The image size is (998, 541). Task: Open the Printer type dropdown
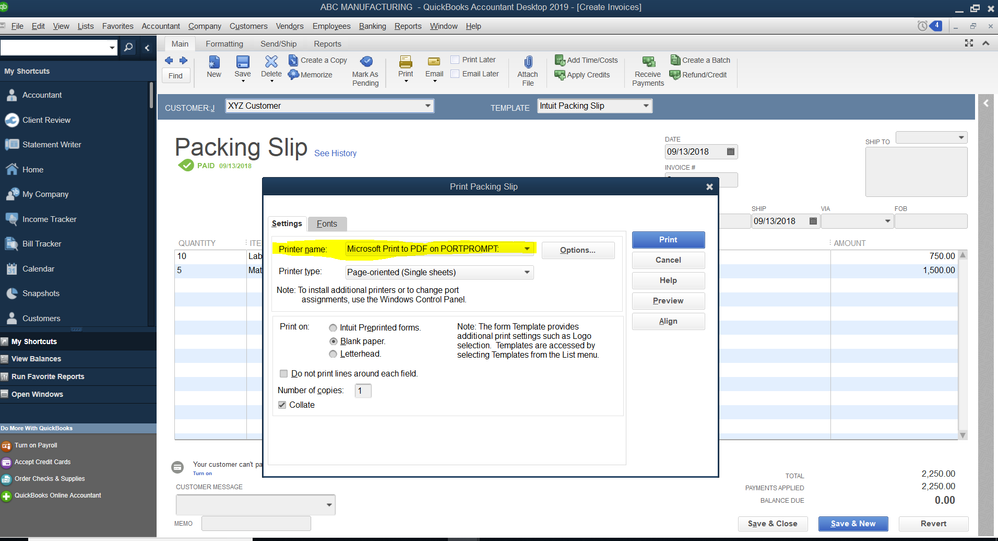coord(527,272)
